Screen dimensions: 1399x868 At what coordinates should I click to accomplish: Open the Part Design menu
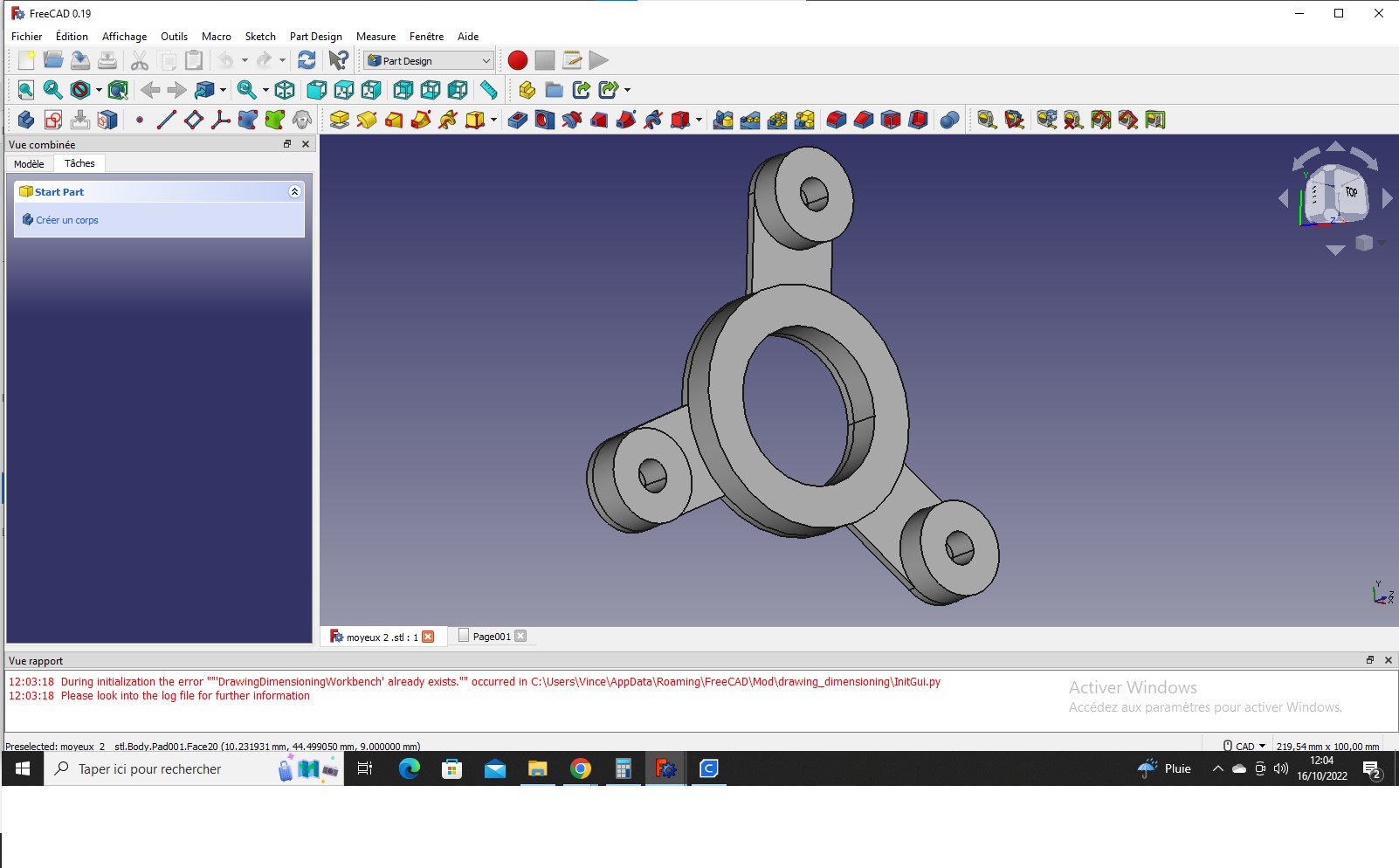pos(316,37)
